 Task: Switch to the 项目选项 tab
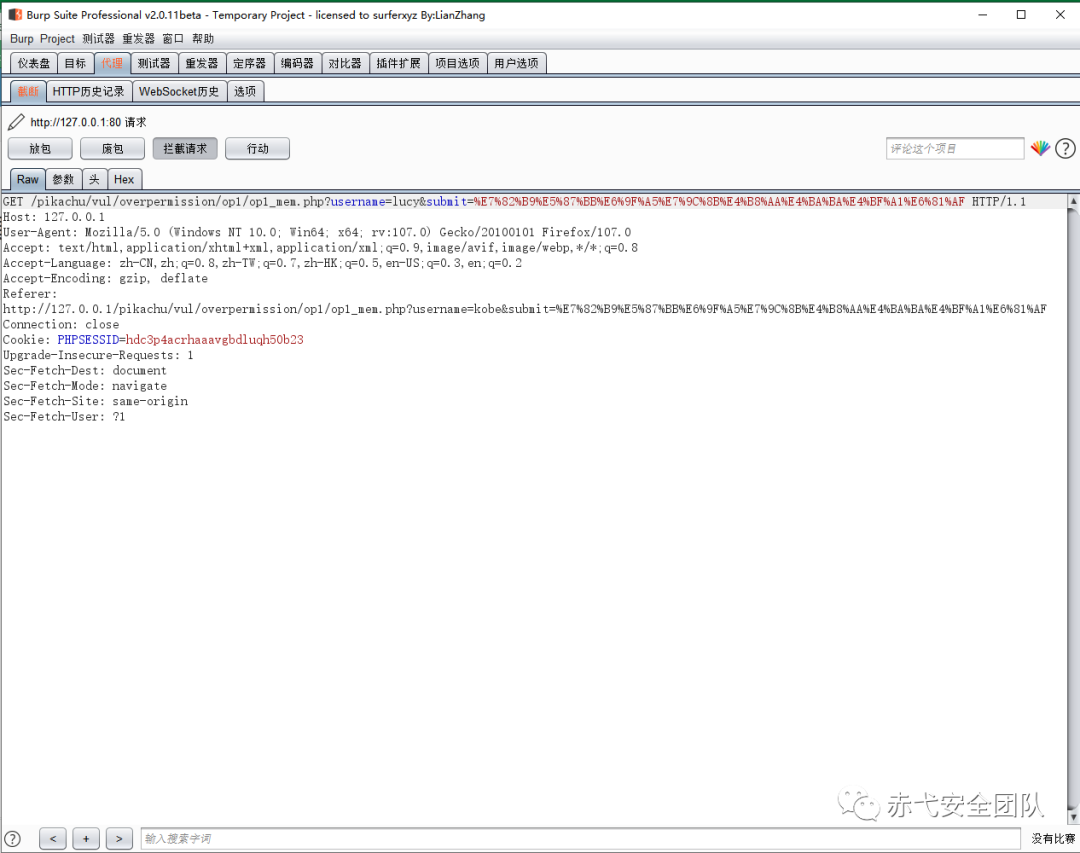(457, 63)
